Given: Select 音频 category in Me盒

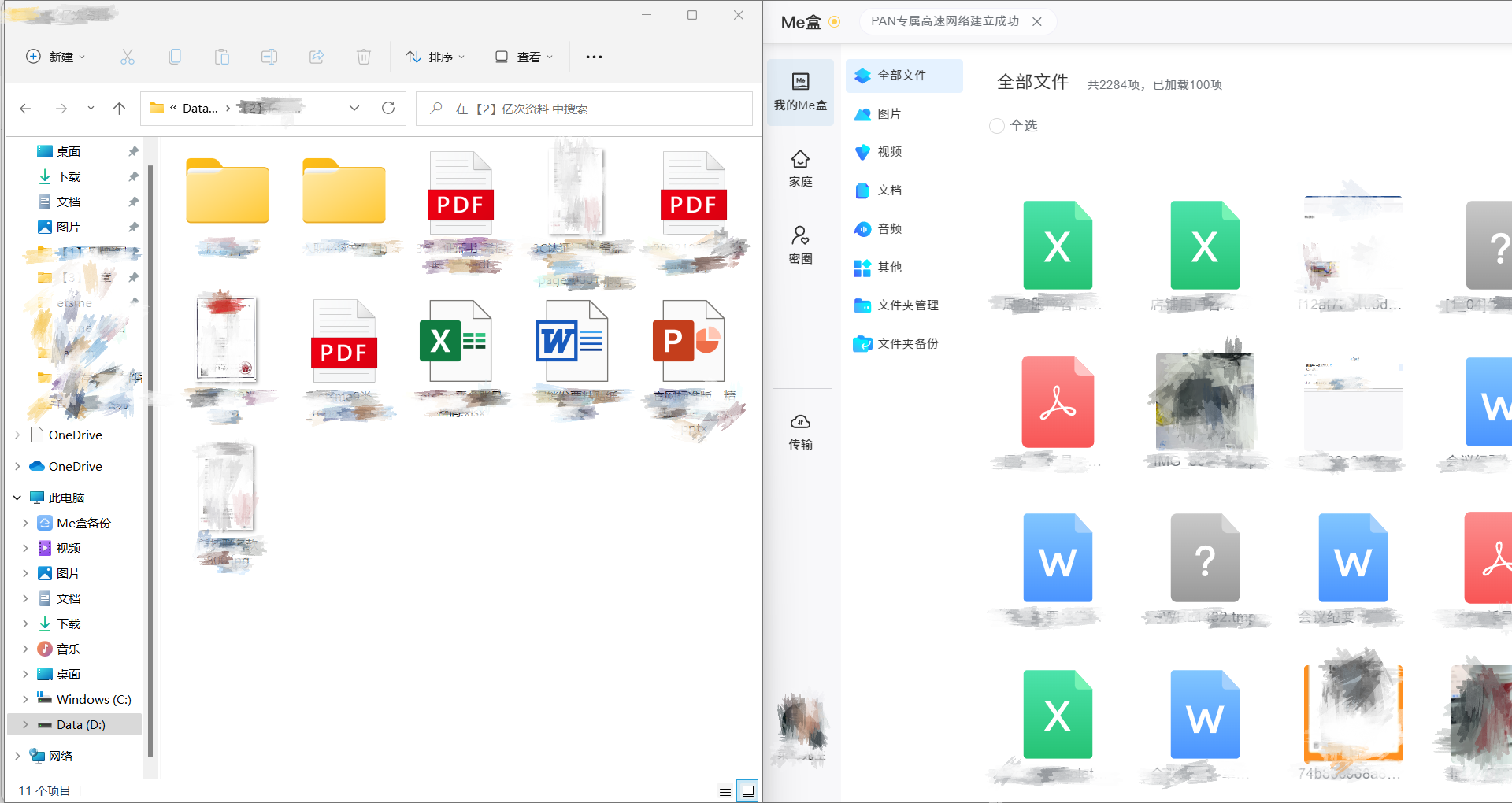Looking at the screenshot, I should click(904, 229).
